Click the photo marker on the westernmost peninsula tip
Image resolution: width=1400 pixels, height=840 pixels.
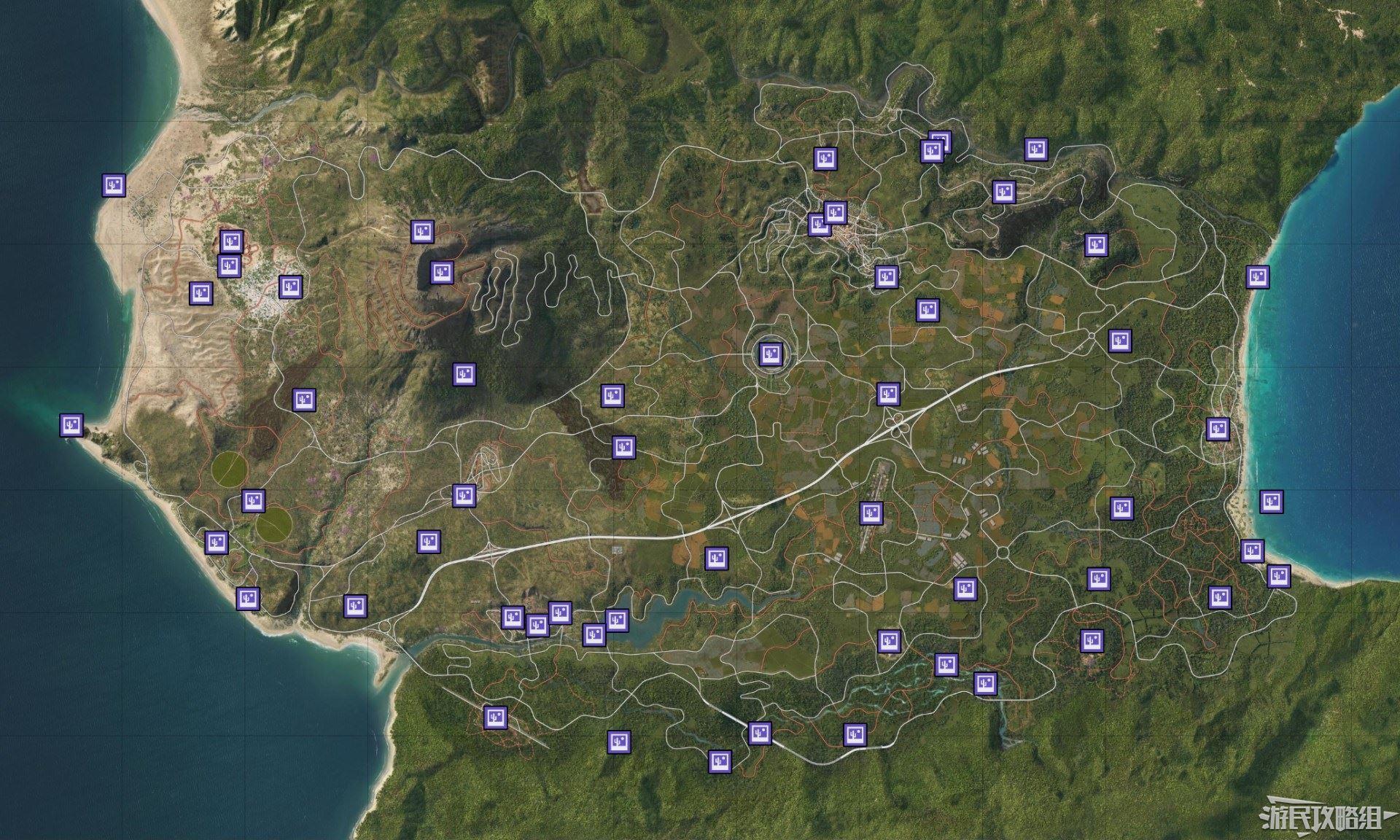pyautogui.click(x=71, y=424)
